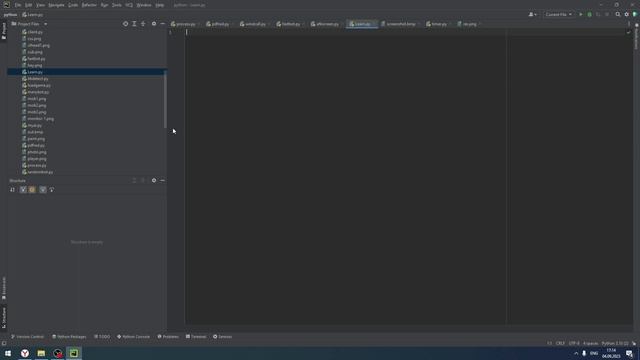640x360 pixels.
Task: Locate opened file in Project tree
Action: coord(125,24)
